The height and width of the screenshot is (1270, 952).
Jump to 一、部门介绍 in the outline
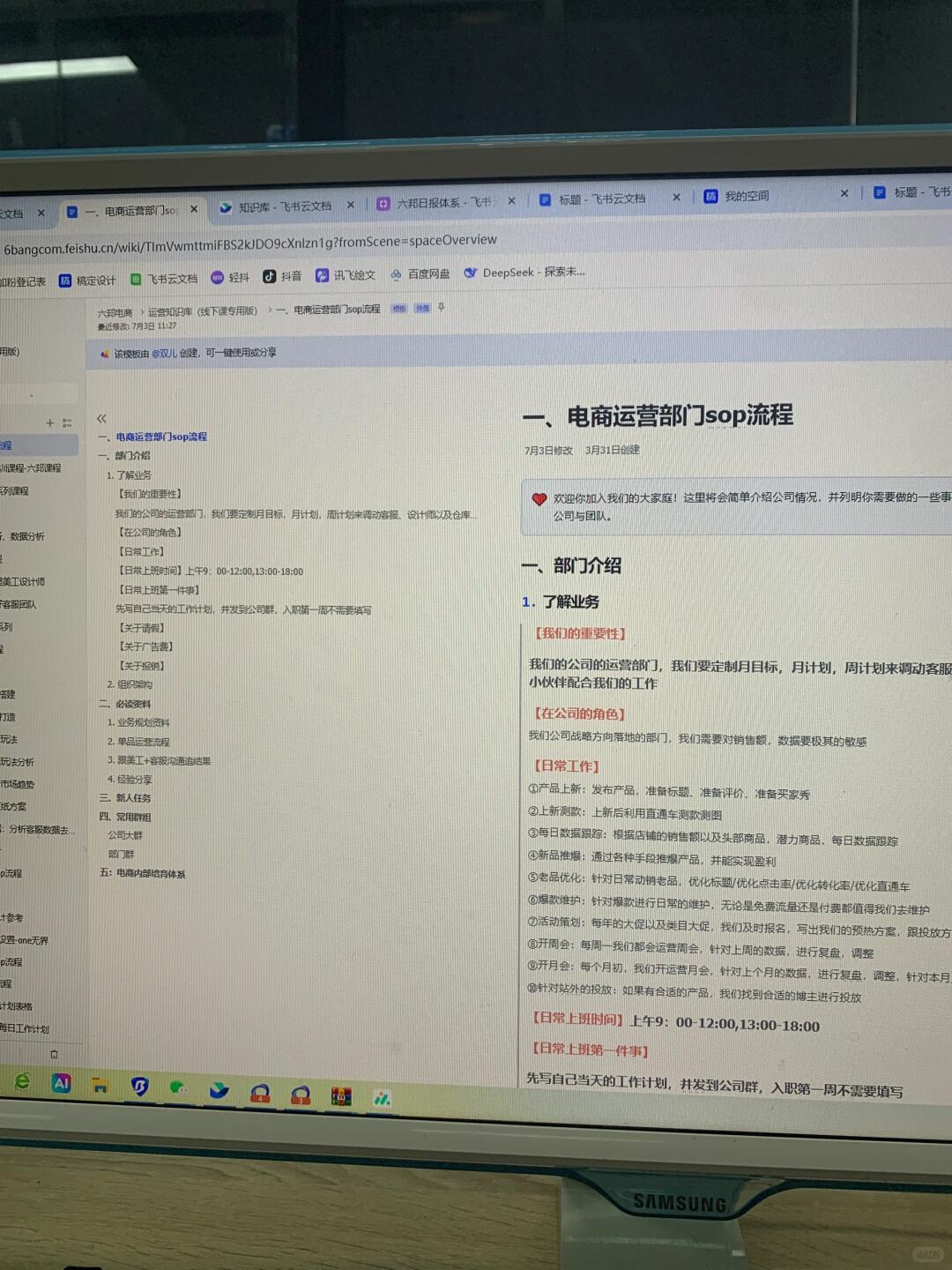pos(124,456)
